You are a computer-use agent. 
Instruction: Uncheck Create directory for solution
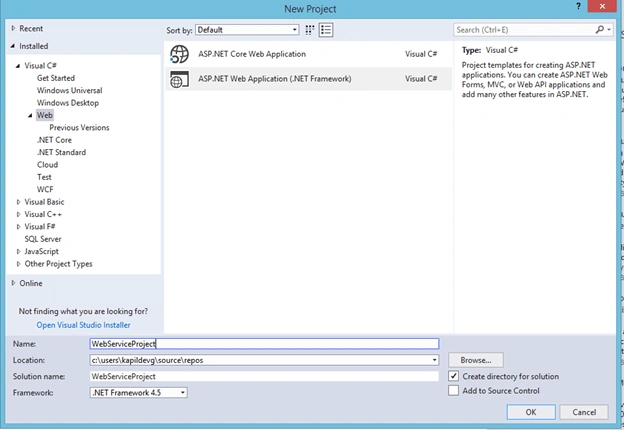[453, 376]
